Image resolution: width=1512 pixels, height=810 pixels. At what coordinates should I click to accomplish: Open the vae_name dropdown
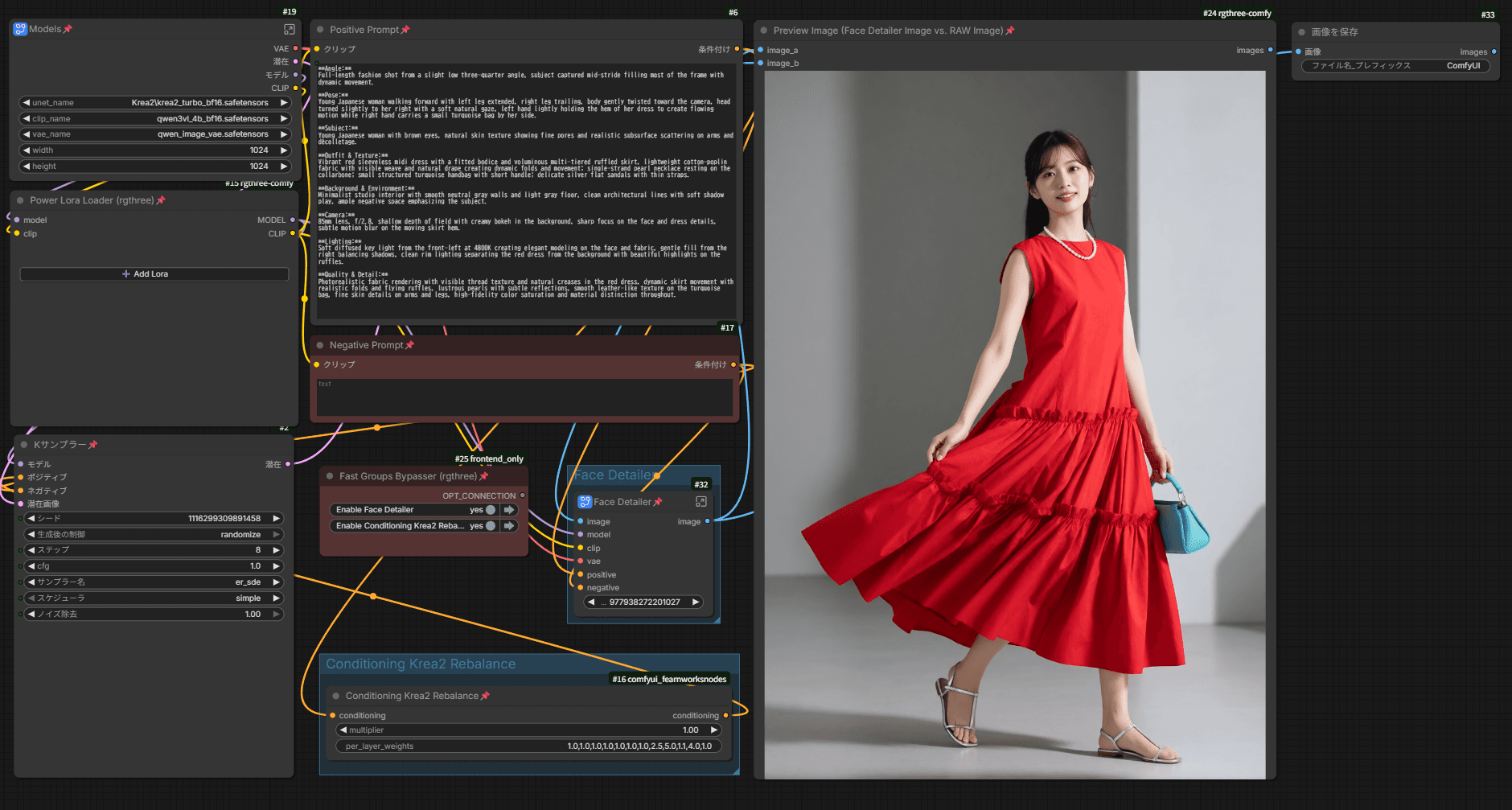pyautogui.click(x=154, y=134)
